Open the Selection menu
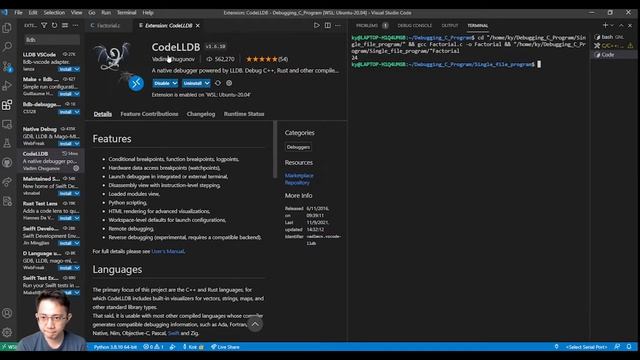Image resolution: width=640 pixels, height=360 pixels. tap(54, 13)
